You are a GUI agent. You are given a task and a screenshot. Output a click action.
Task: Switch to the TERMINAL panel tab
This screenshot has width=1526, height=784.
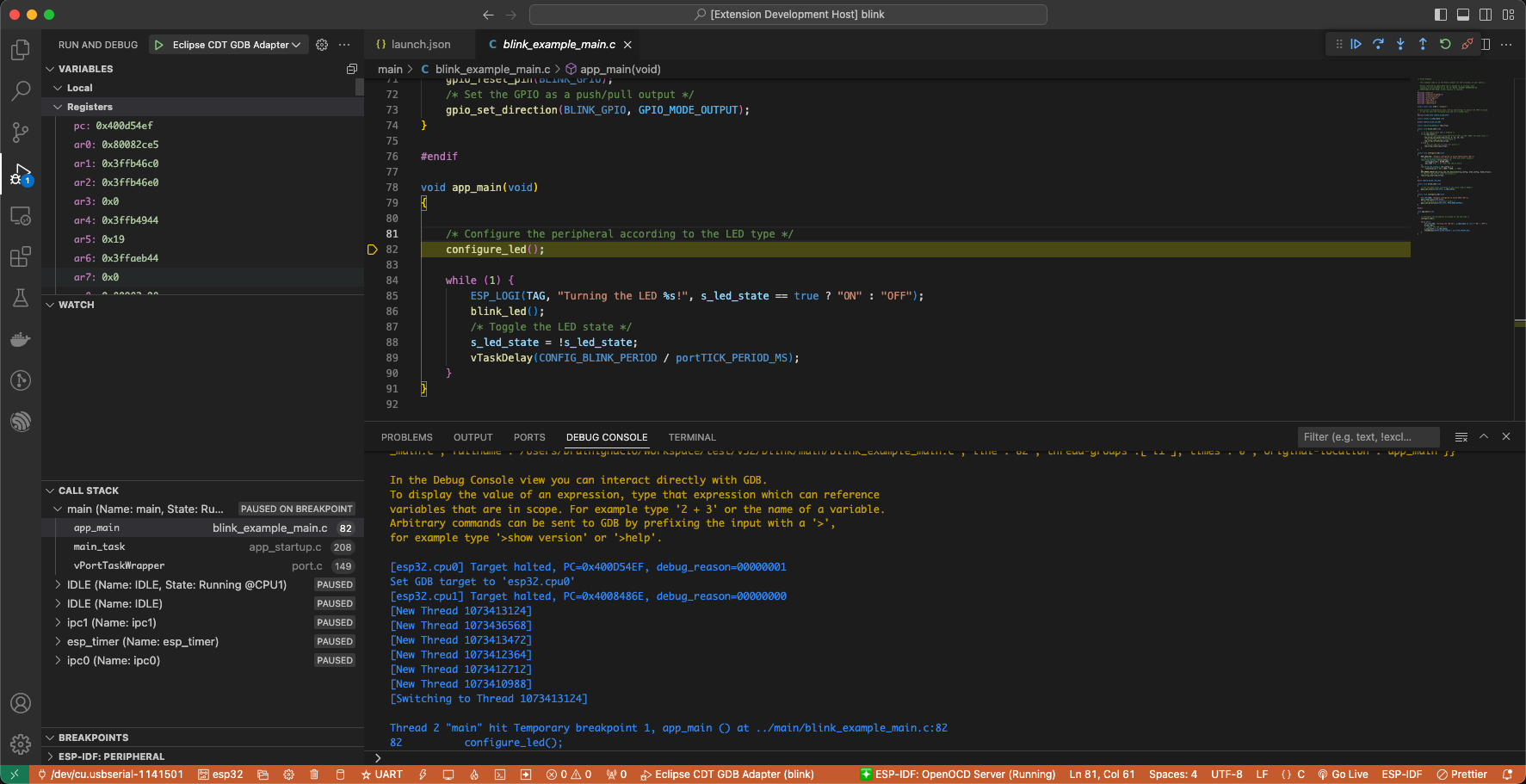tap(691, 437)
